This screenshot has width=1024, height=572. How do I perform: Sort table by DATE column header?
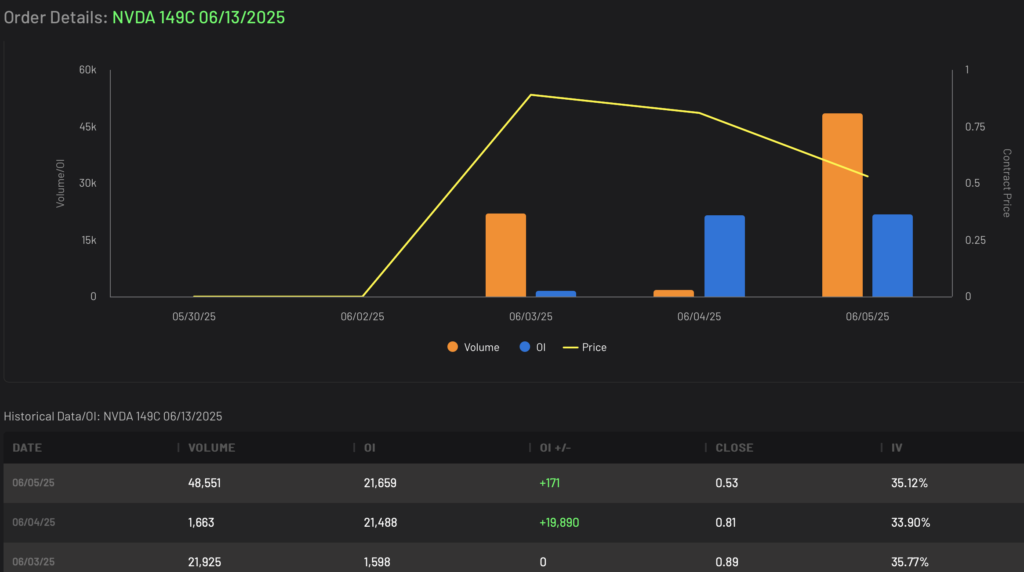coord(27,448)
